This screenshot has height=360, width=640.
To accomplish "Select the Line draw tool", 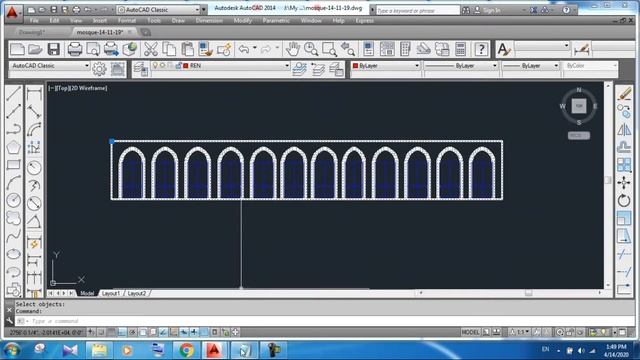I will tap(13, 93).
